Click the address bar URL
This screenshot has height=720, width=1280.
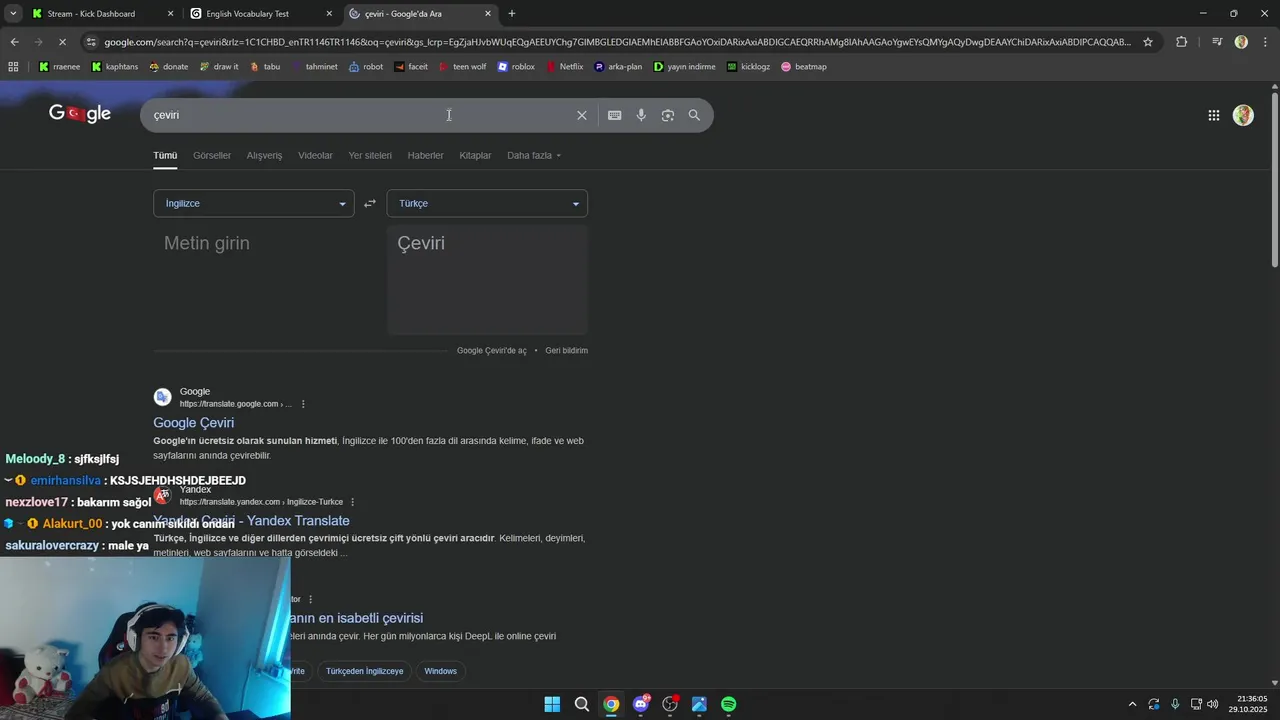(617, 42)
